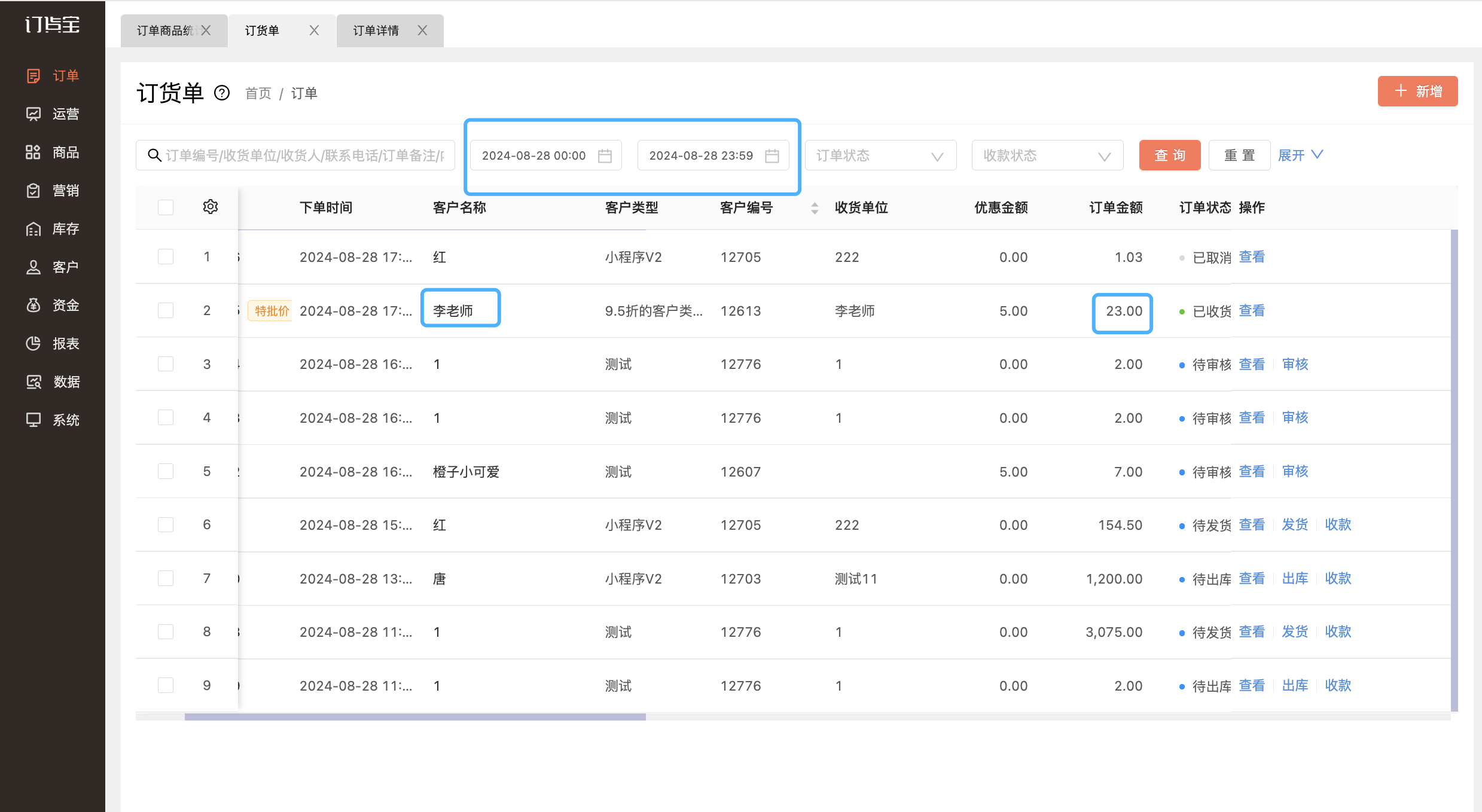Click the 订单 breadcrumb

304,93
